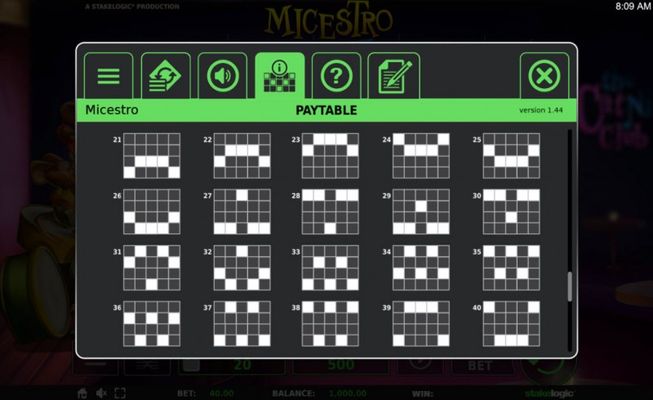Select payline 34 diagram
Viewport: 653px width, 400px height.
pyautogui.click(x=421, y=268)
